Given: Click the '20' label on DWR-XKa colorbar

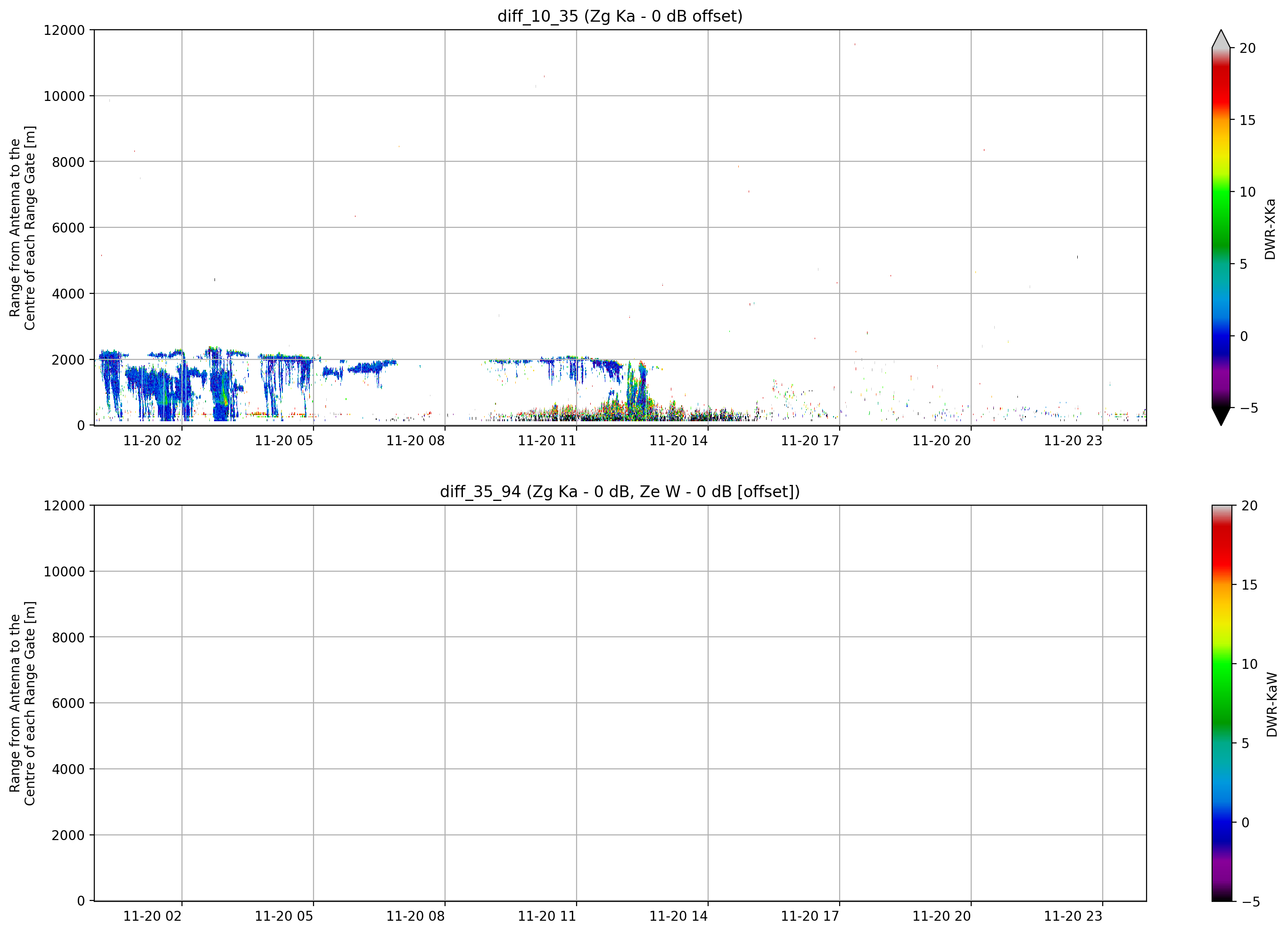Looking at the screenshot, I should coord(1247,48).
